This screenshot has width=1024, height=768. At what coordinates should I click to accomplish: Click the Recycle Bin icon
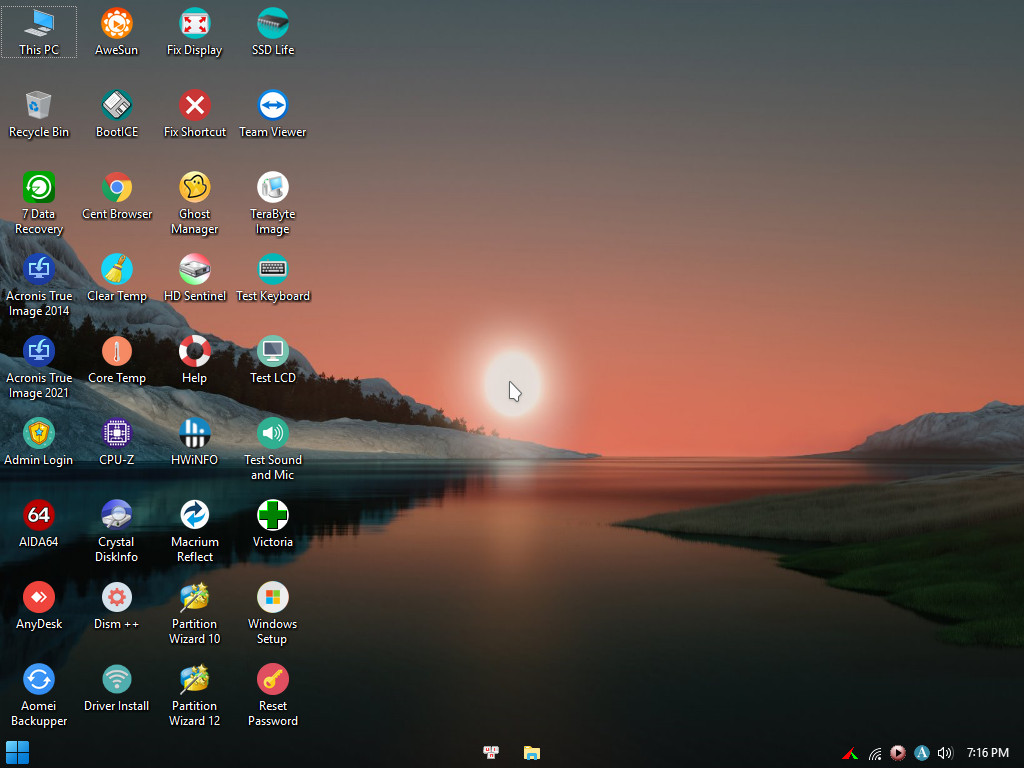[39, 106]
